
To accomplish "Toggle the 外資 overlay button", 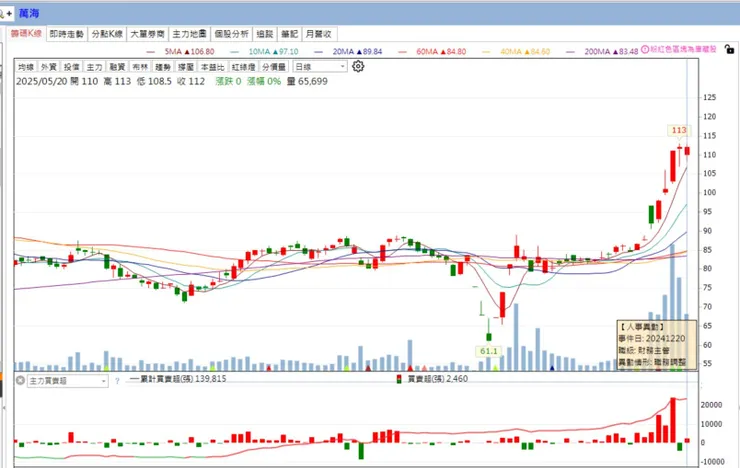I will tap(49, 67).
